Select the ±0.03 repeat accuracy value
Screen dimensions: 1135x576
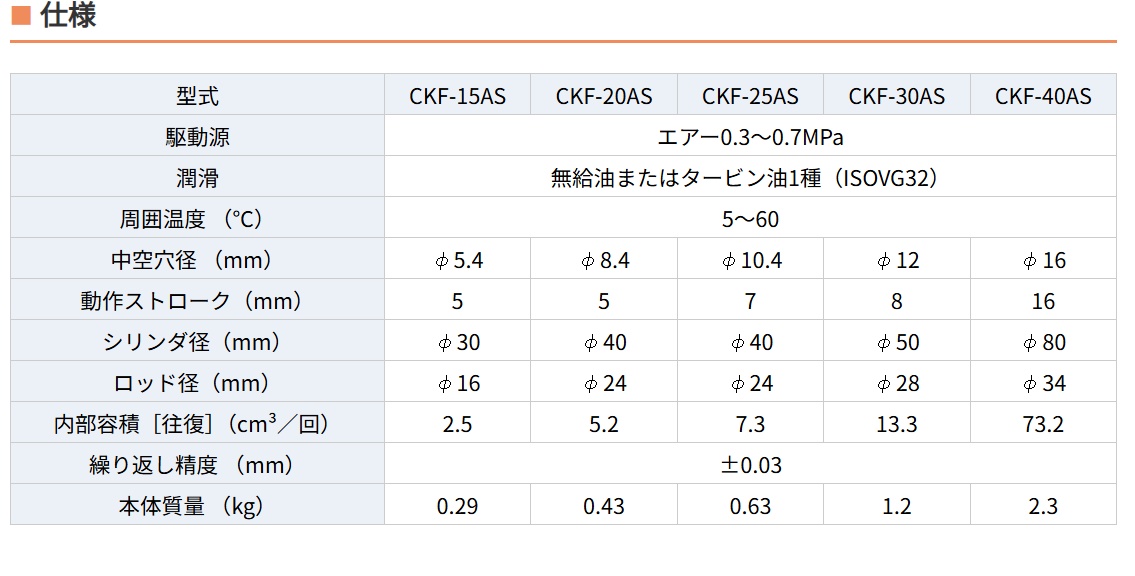point(750,465)
